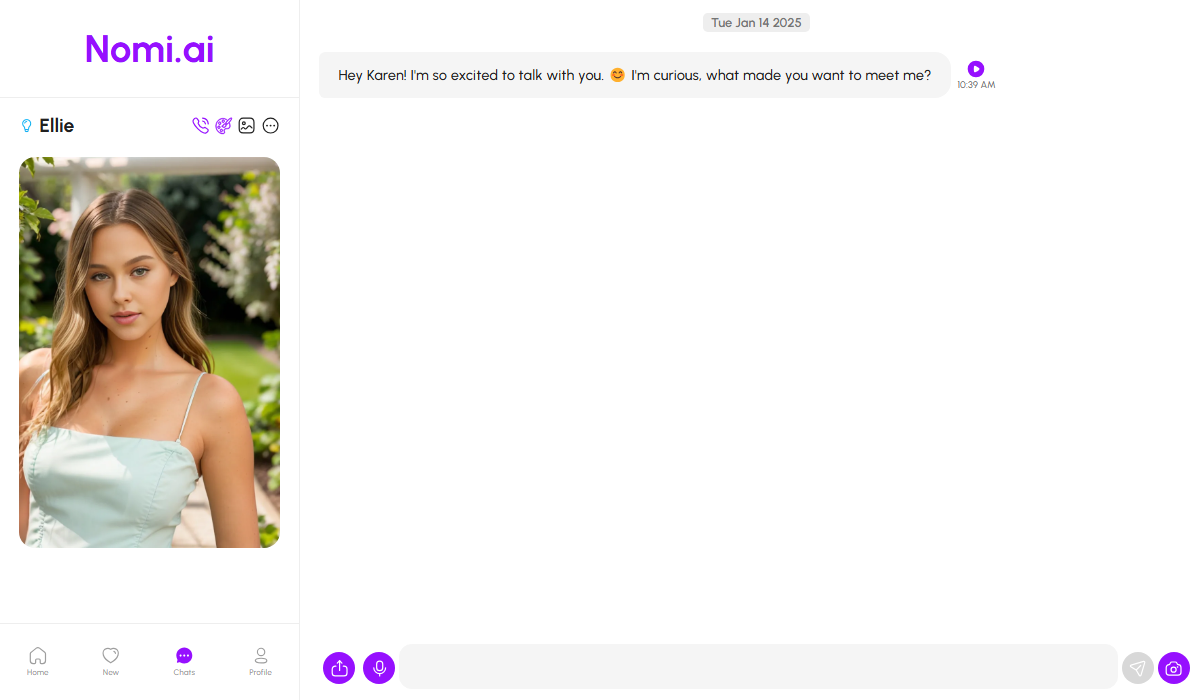Screen dimensions: 1200x700
Task: Switch to the Chats tab
Action: pyautogui.click(x=184, y=661)
